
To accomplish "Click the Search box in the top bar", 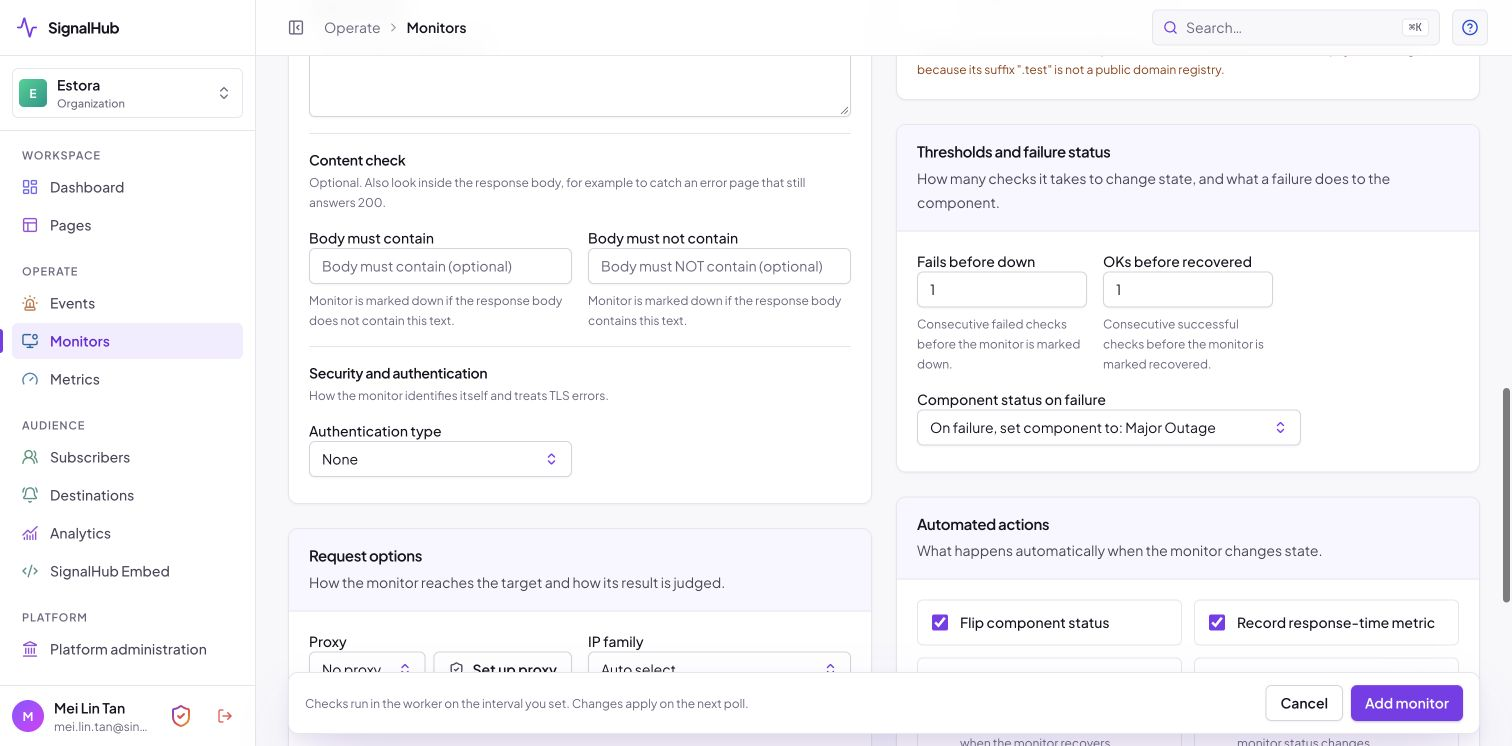I will (1296, 28).
